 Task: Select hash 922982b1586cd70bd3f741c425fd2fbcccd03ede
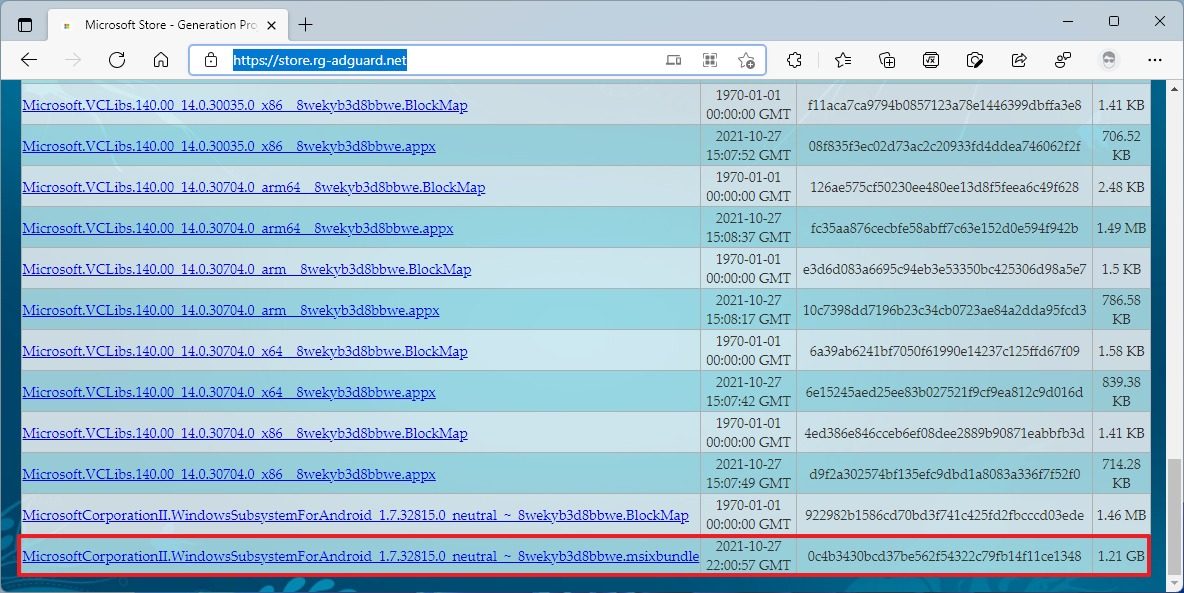(x=944, y=515)
